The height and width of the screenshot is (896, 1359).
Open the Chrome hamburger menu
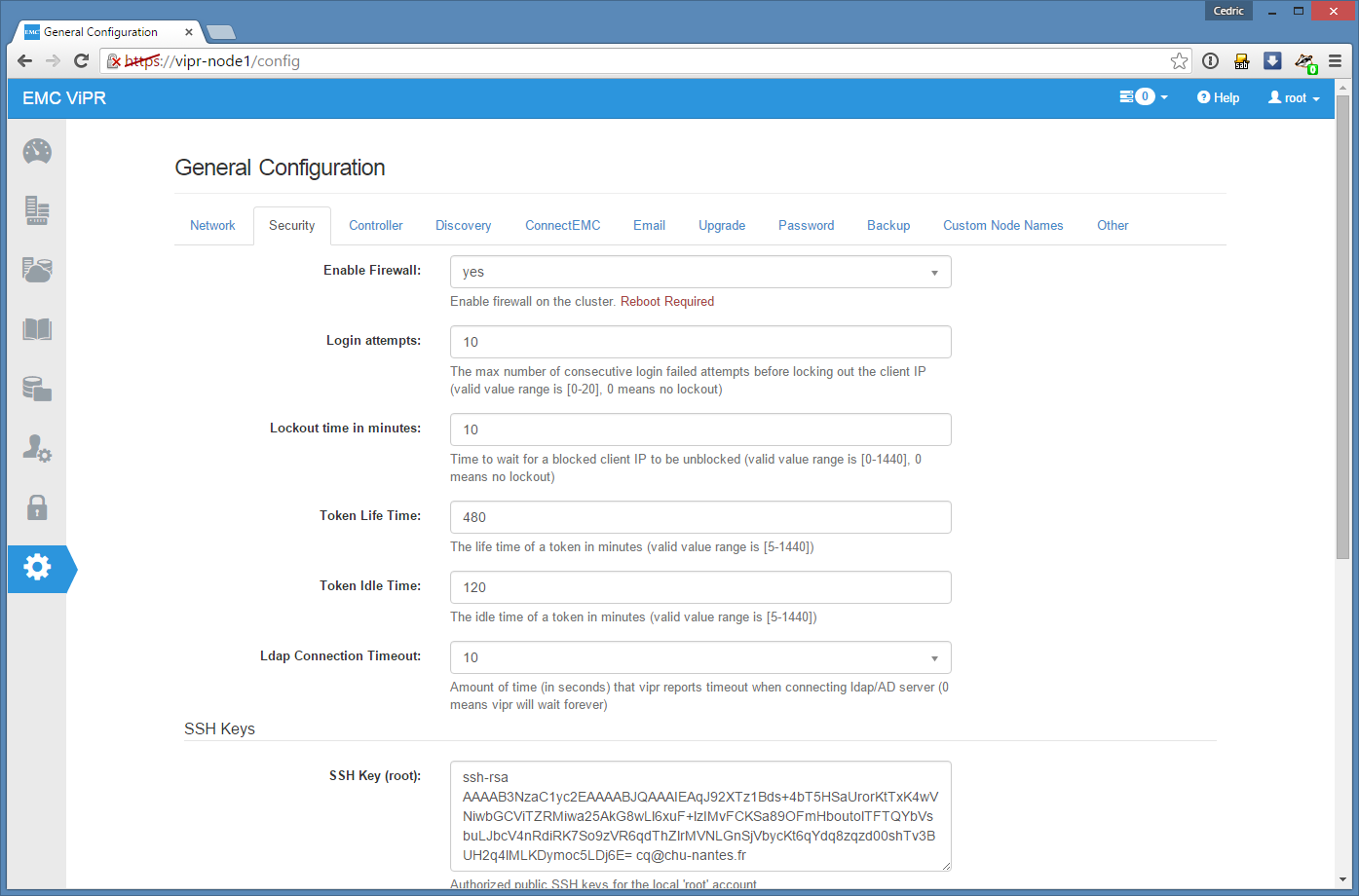click(x=1336, y=60)
